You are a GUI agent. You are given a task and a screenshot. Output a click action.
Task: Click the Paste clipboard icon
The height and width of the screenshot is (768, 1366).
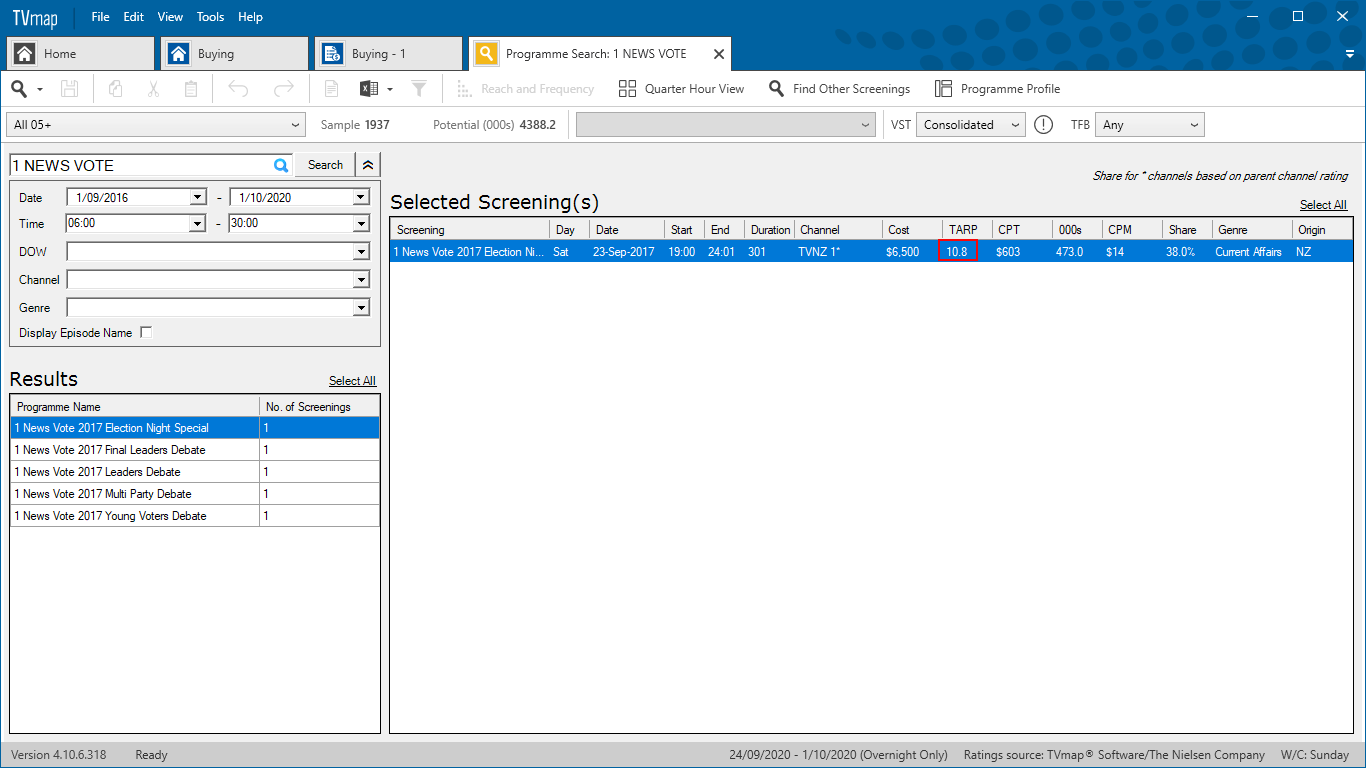click(191, 89)
